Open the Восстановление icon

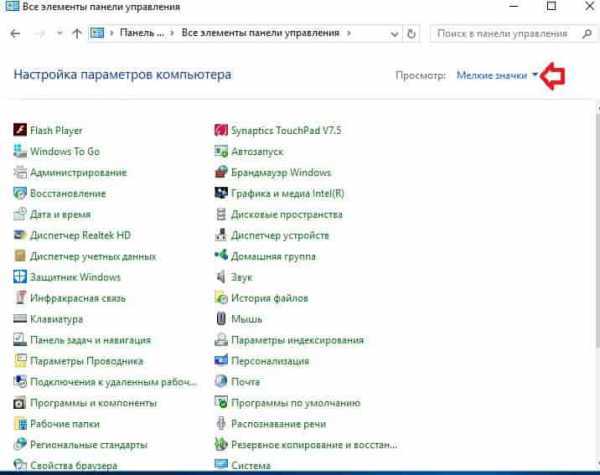20,193
